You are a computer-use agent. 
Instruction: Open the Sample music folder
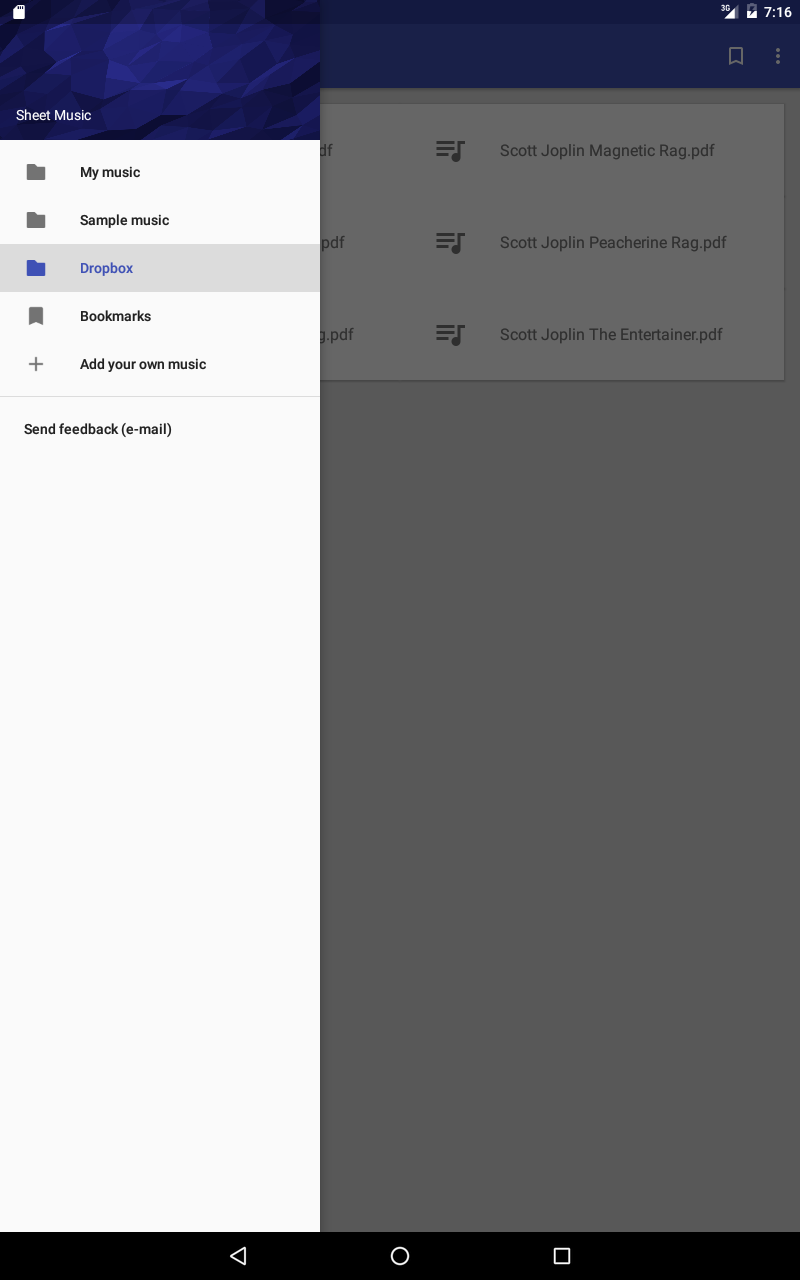(x=160, y=220)
